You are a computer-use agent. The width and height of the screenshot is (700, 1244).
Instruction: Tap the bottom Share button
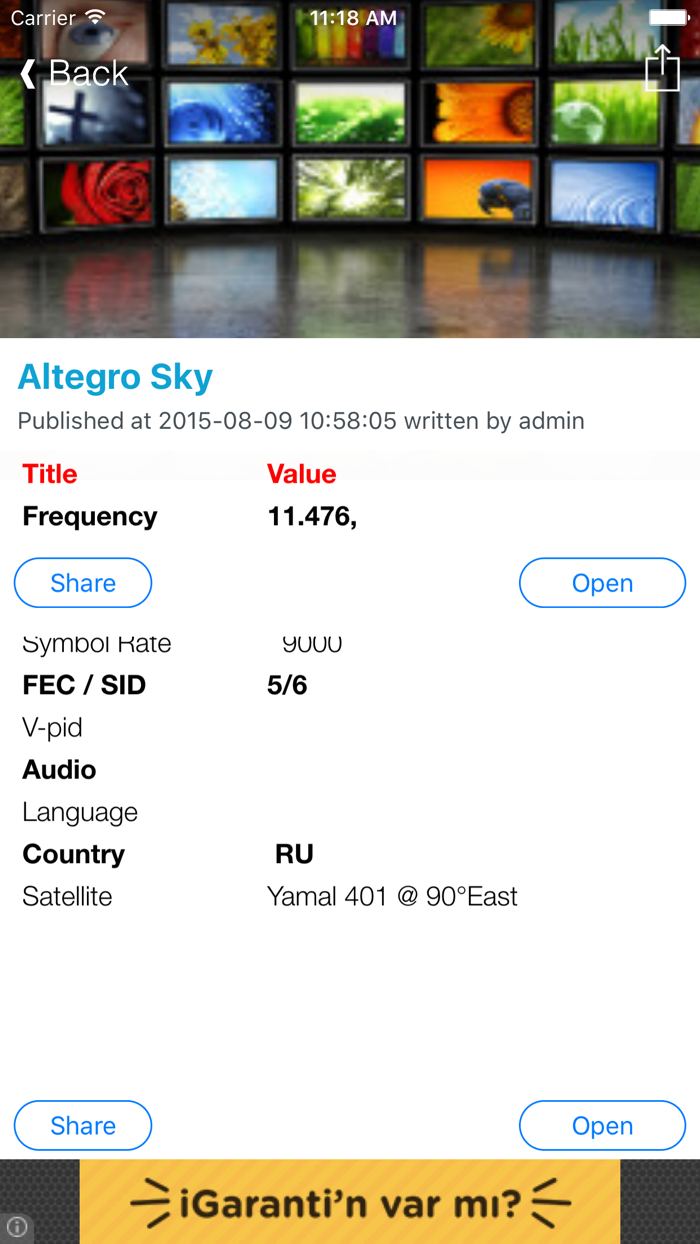click(x=82, y=1125)
